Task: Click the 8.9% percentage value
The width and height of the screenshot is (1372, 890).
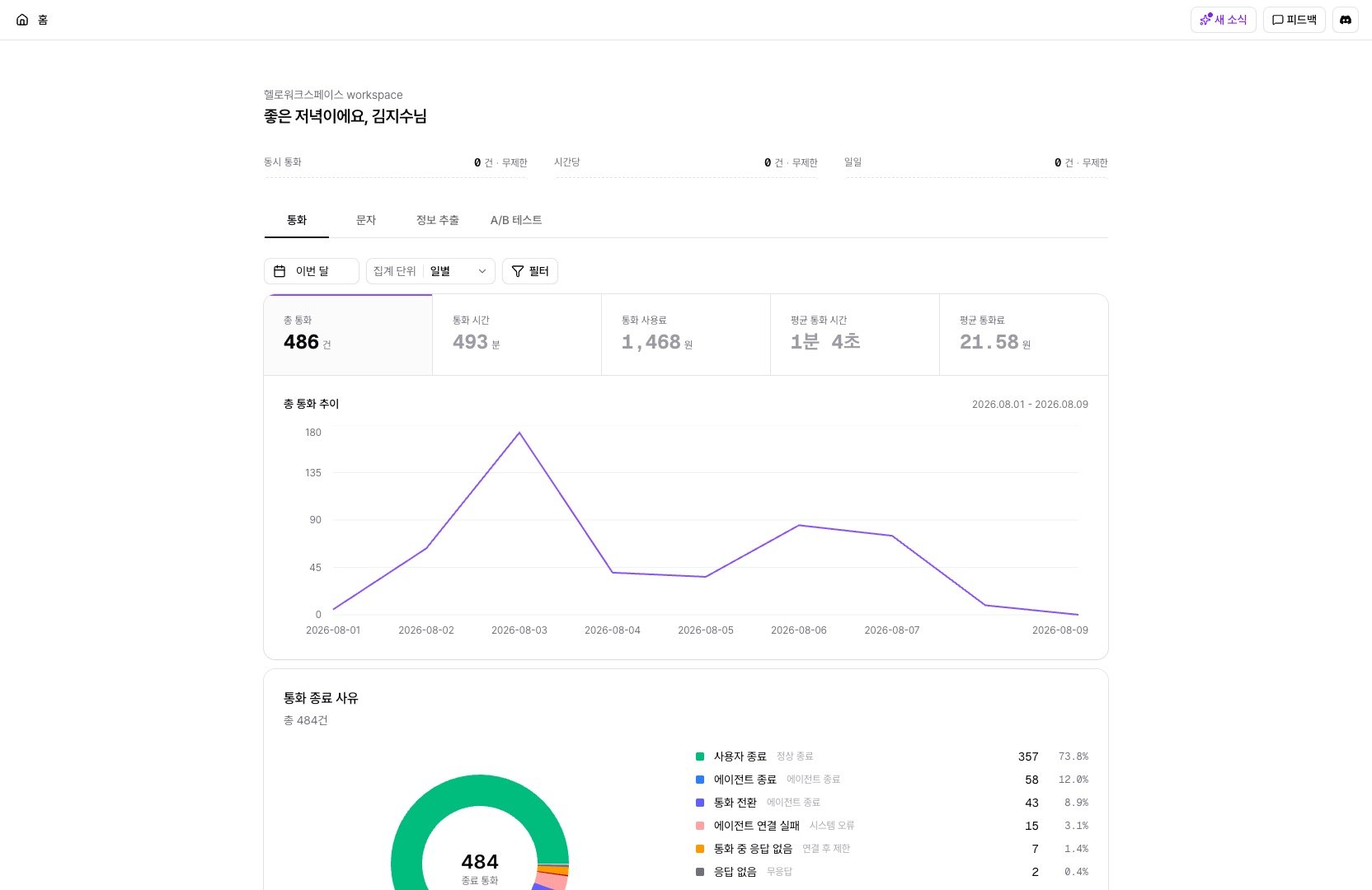Action: point(1076,803)
